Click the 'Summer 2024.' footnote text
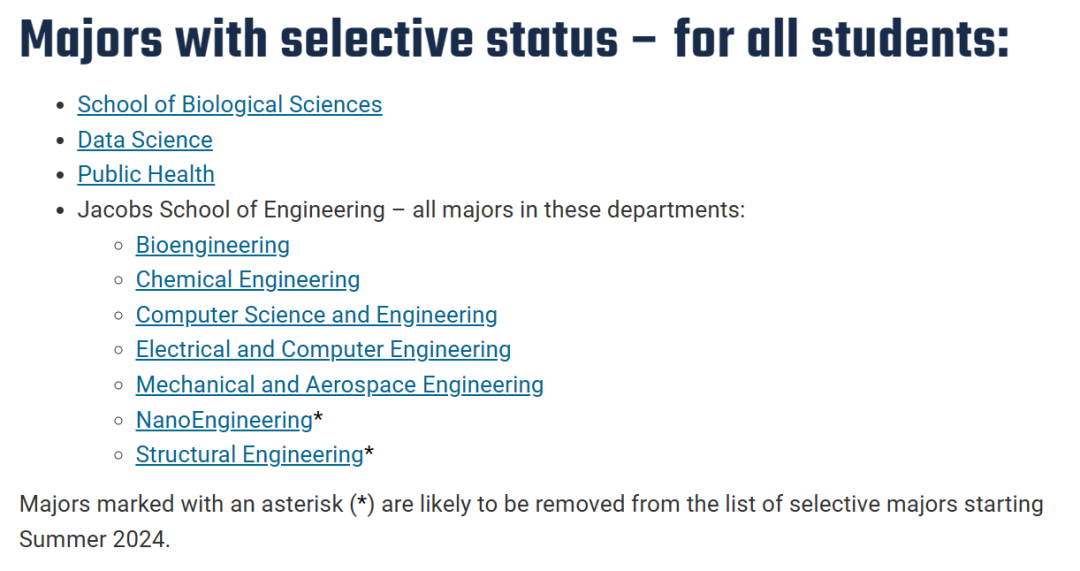The image size is (1080, 571). click(94, 539)
